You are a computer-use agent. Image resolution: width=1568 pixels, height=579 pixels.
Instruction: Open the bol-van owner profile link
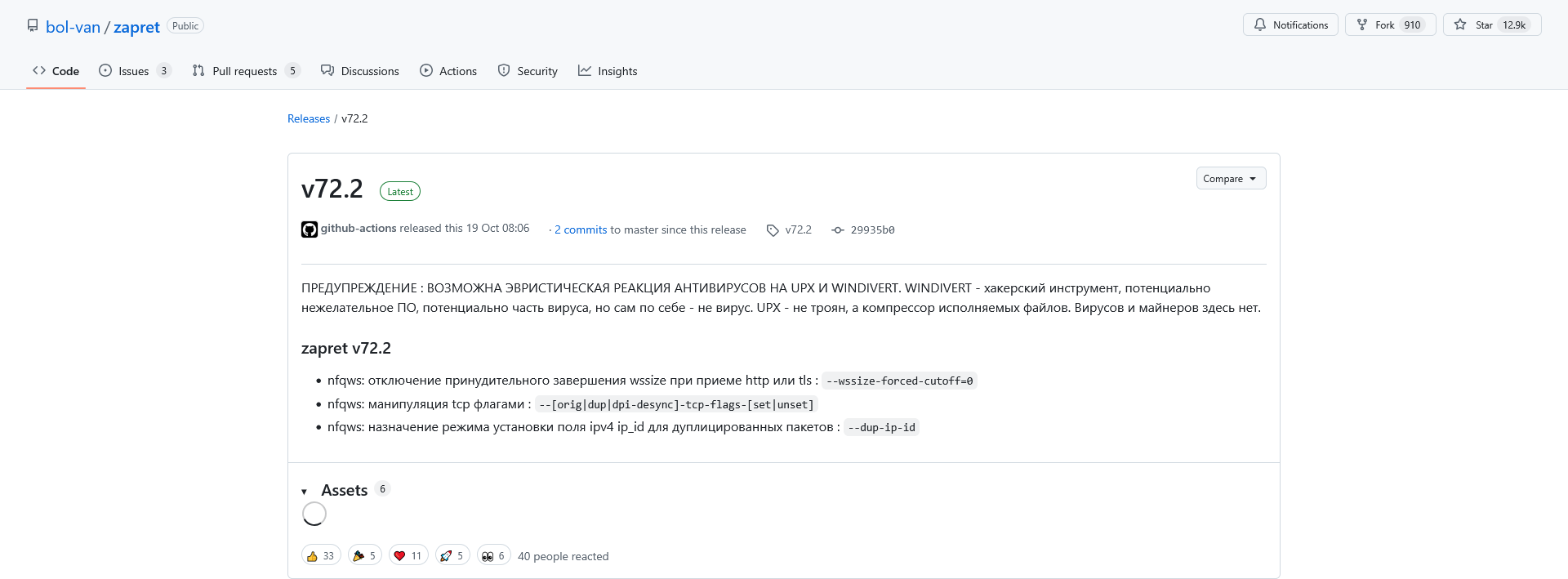coord(73,27)
